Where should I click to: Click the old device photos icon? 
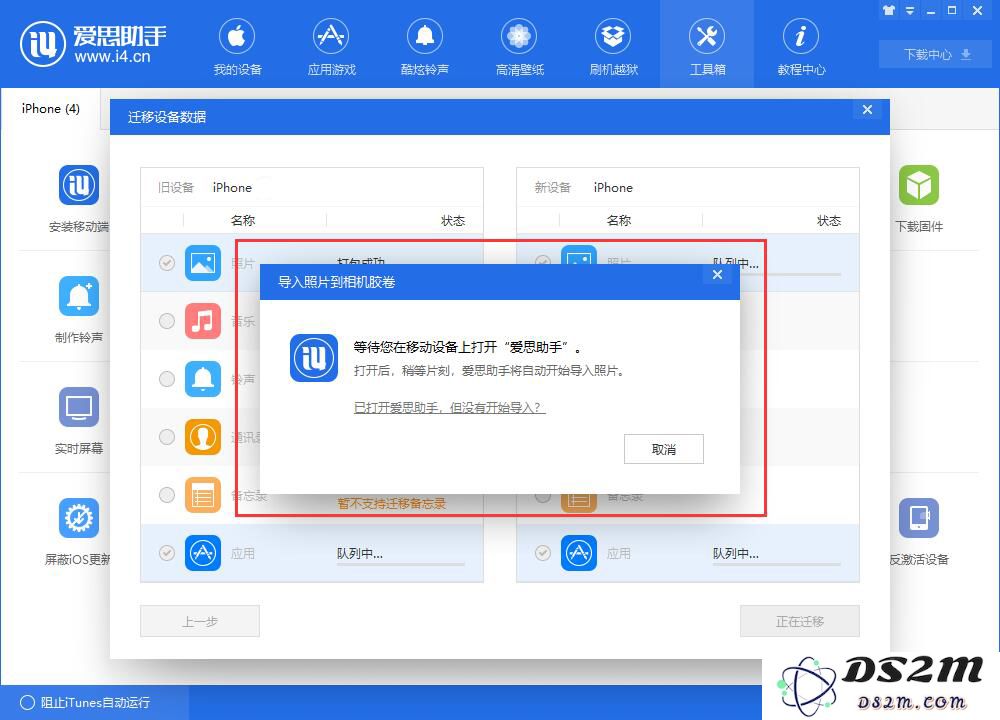pos(203,263)
